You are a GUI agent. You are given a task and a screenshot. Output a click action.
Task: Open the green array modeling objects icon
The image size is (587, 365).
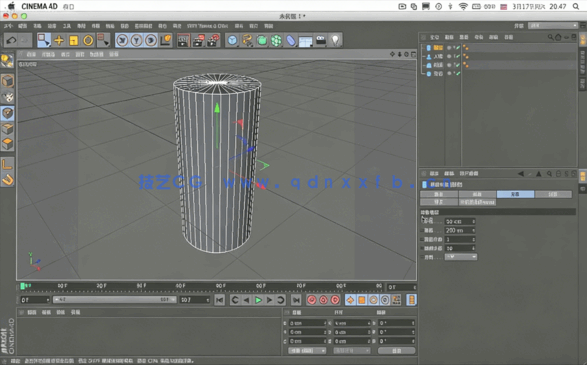(x=276, y=40)
